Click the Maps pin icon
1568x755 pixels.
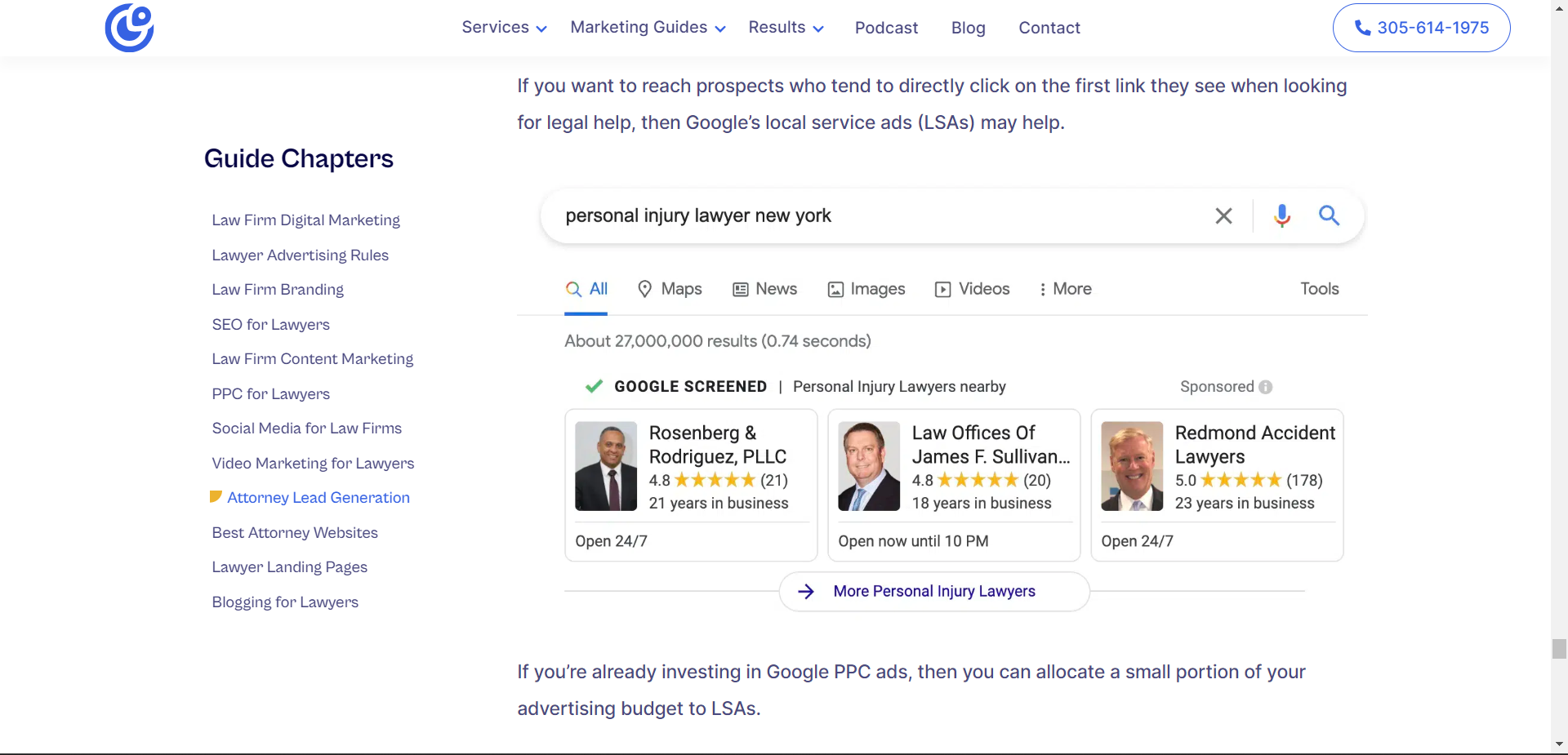644,289
